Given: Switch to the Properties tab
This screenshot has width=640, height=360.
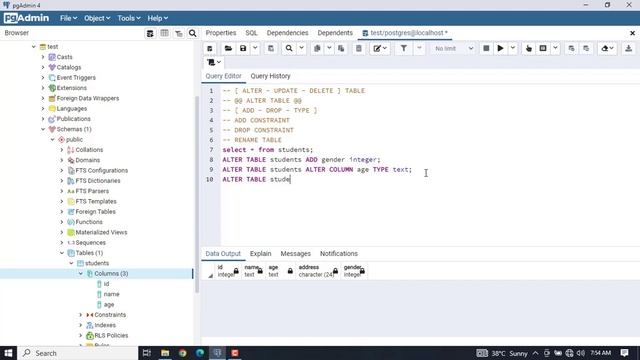Looking at the screenshot, I should click(221, 33).
